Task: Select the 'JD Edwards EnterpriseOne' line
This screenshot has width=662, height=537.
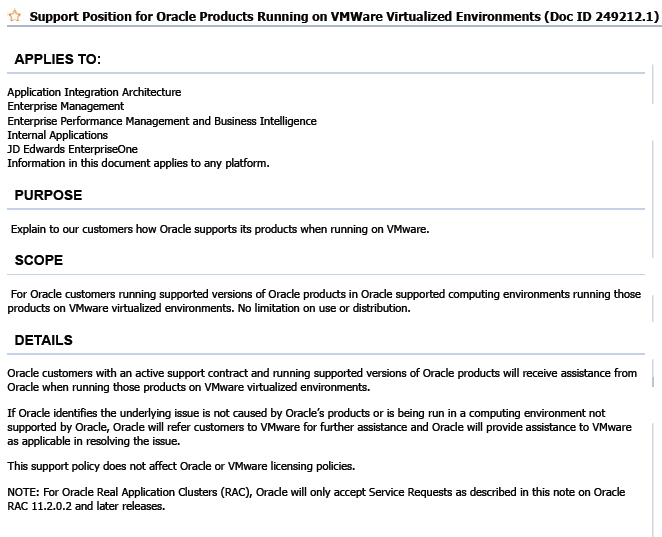Action: (x=72, y=149)
